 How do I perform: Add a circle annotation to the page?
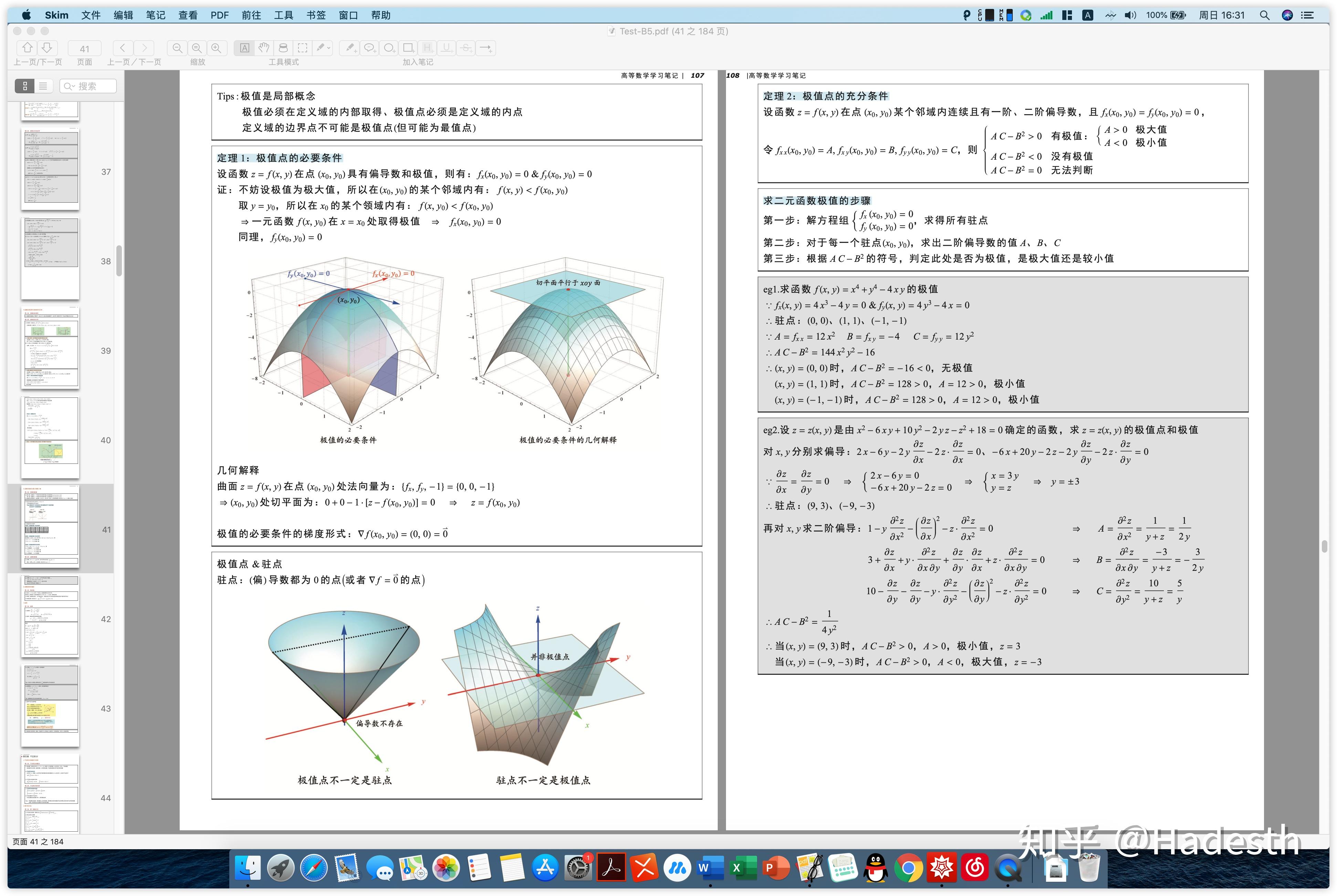pyautogui.click(x=389, y=48)
